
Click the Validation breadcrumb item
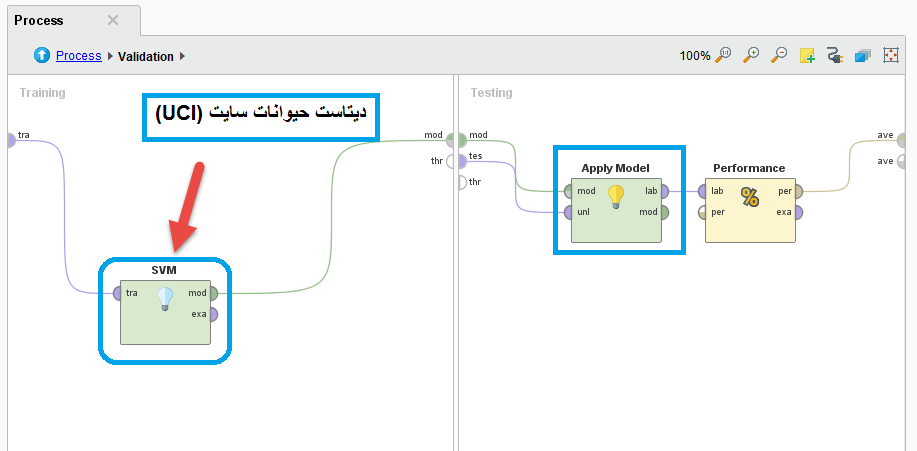click(x=145, y=57)
